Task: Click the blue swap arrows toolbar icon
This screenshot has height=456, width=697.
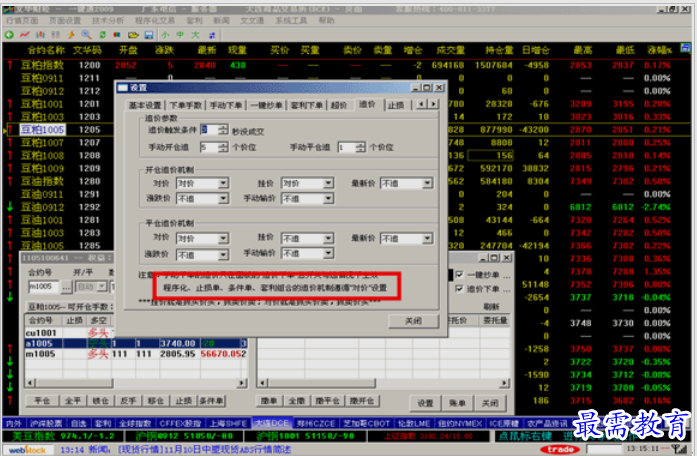Action: click(x=212, y=35)
